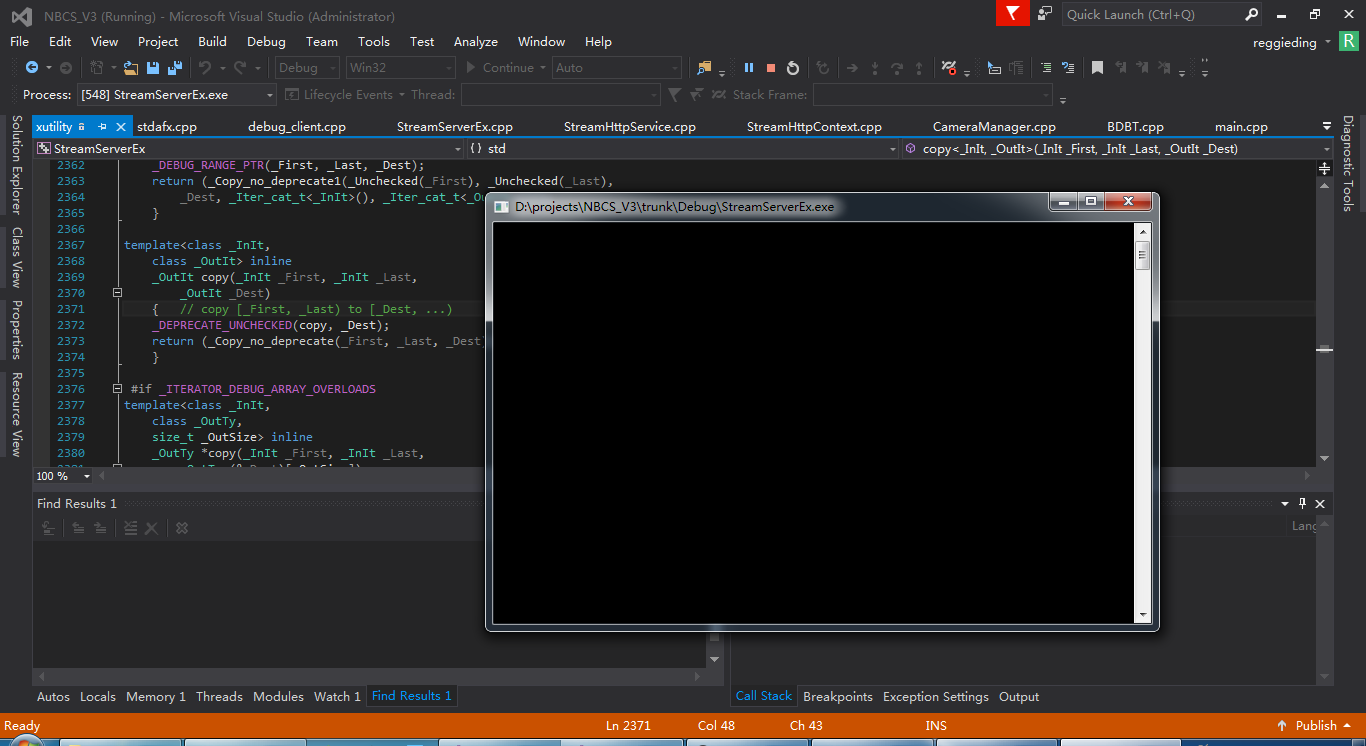Click the Break All pause icon
The height and width of the screenshot is (746, 1366).
pos(748,68)
